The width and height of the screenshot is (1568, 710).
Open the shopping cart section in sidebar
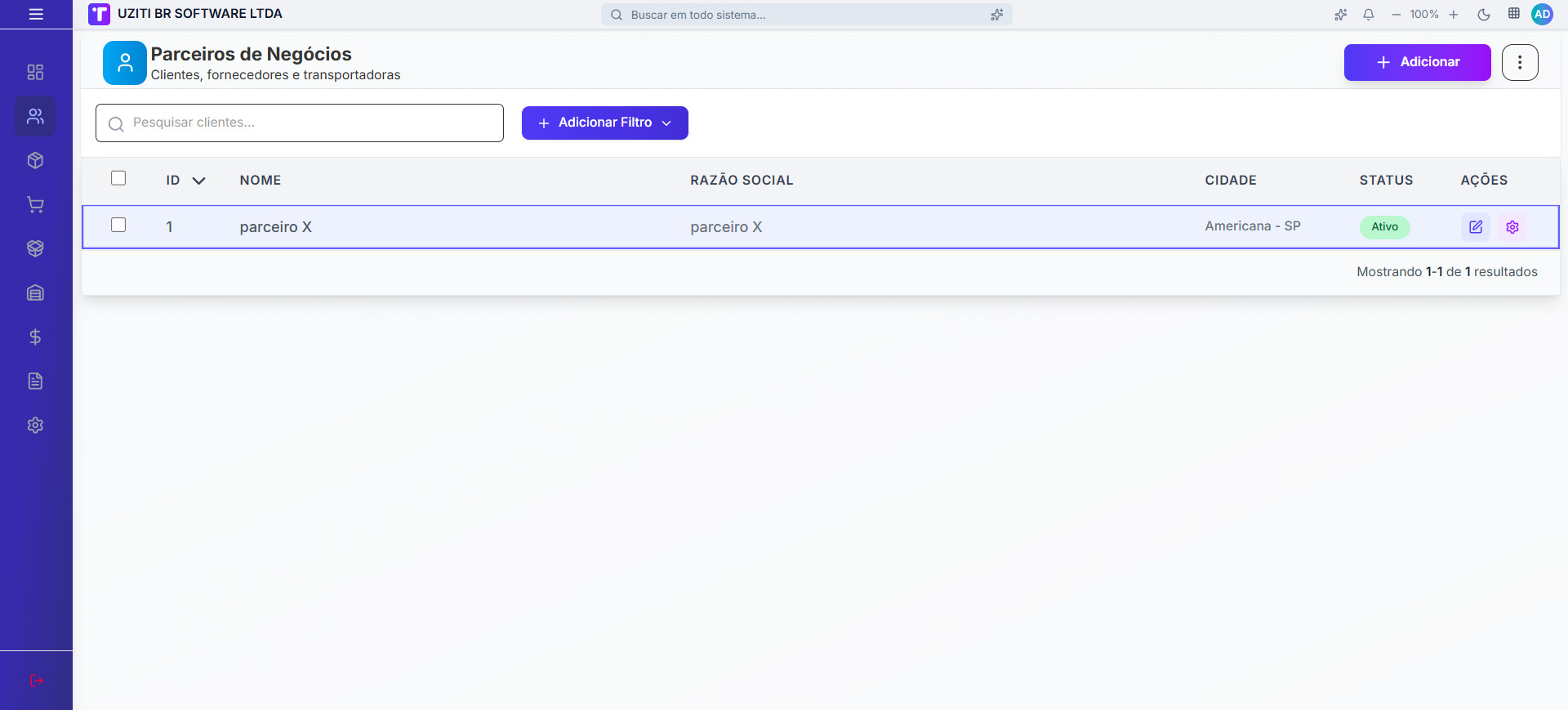click(35, 205)
